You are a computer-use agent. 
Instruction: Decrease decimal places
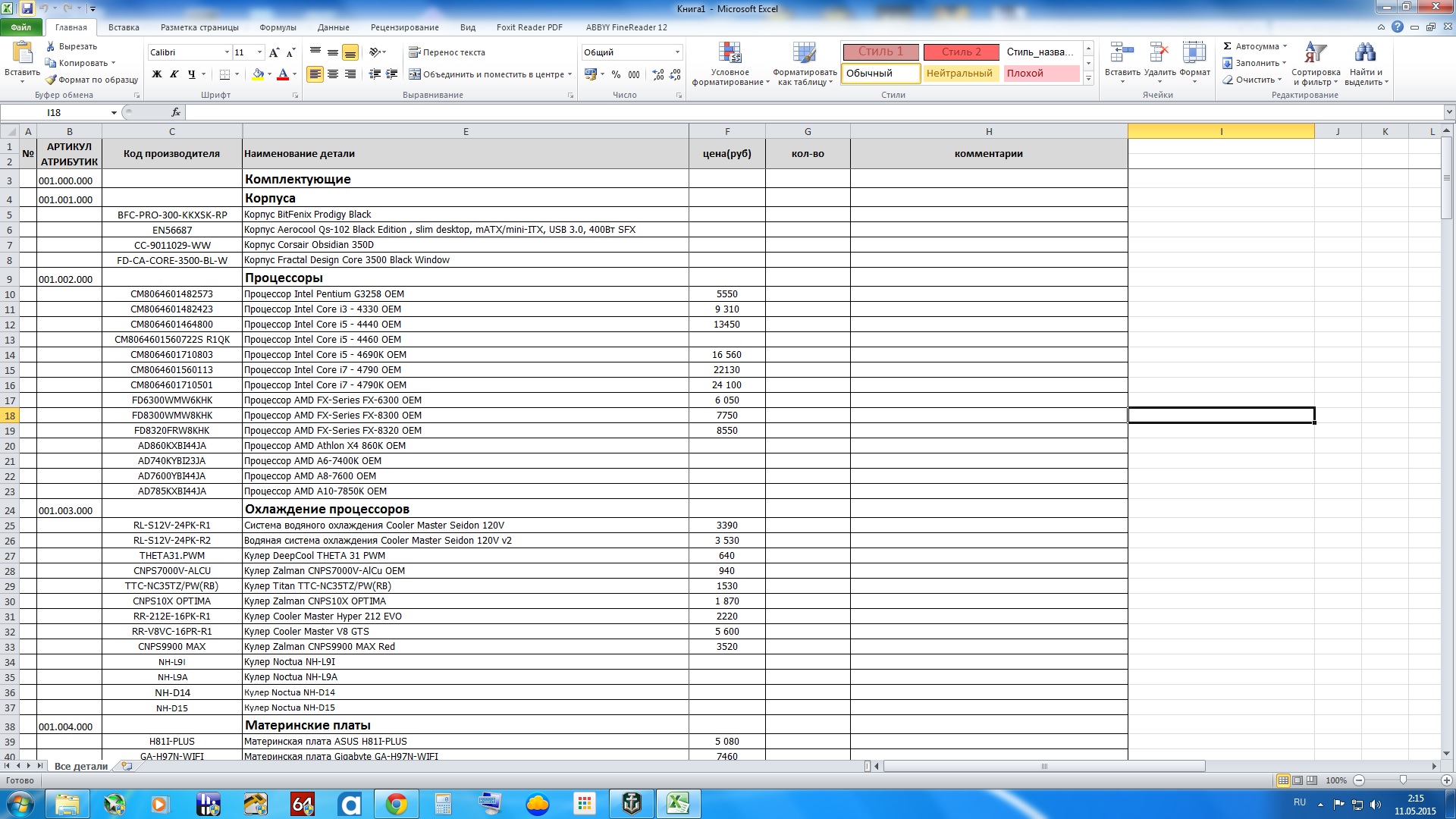675,74
